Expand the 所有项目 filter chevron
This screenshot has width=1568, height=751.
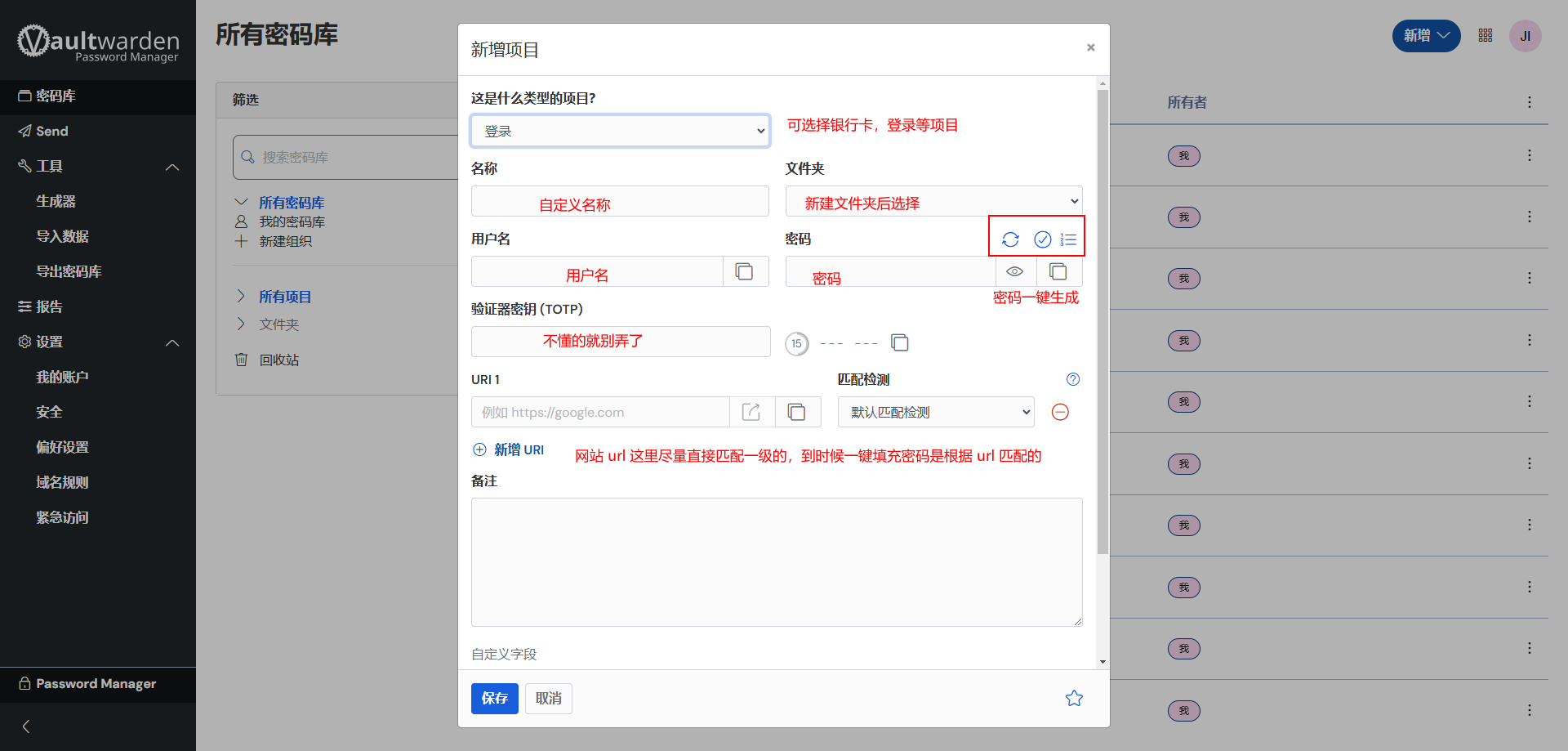(x=241, y=296)
